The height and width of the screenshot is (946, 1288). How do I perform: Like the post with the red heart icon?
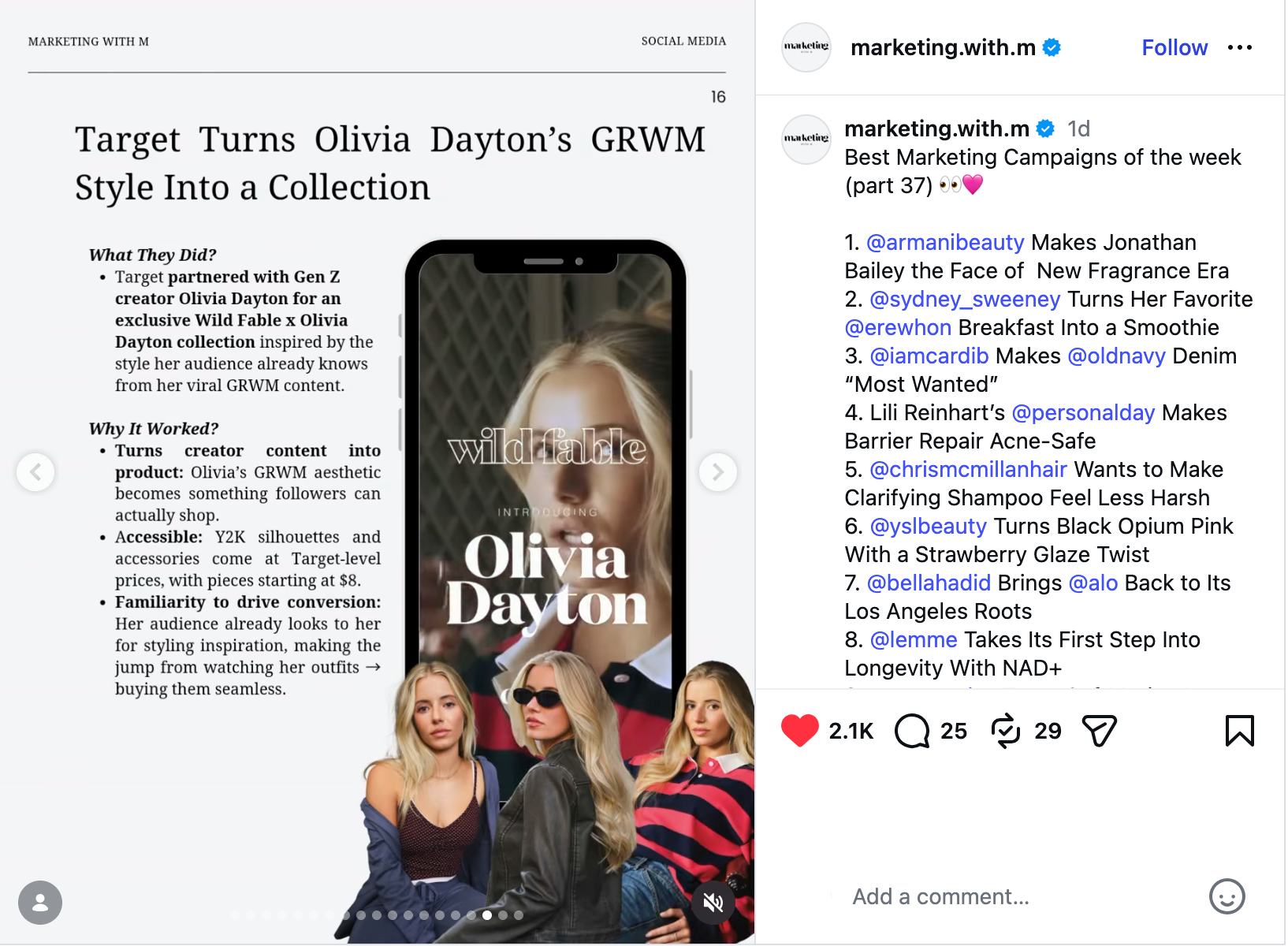(799, 731)
